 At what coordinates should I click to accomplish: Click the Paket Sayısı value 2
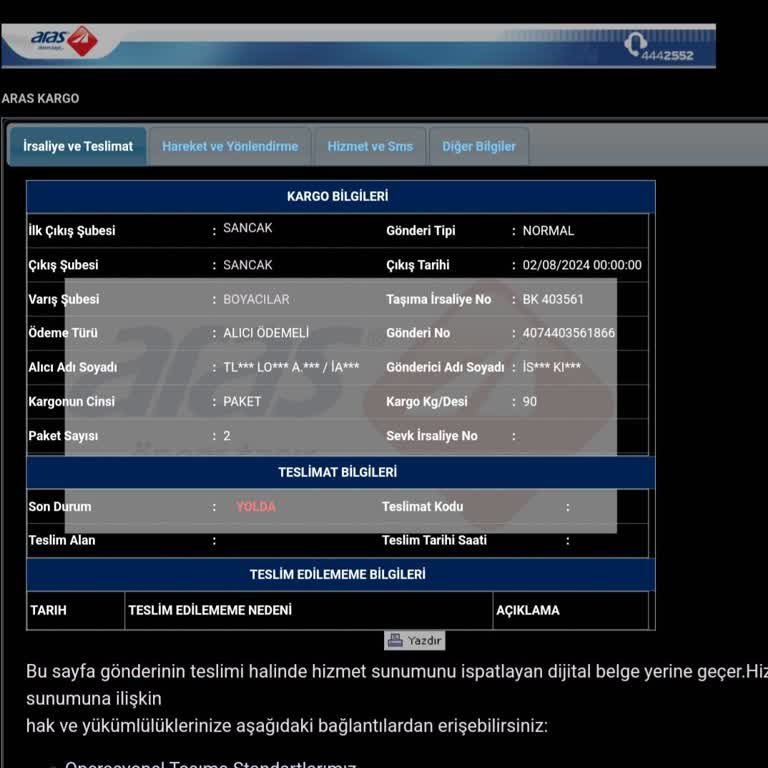click(x=227, y=436)
